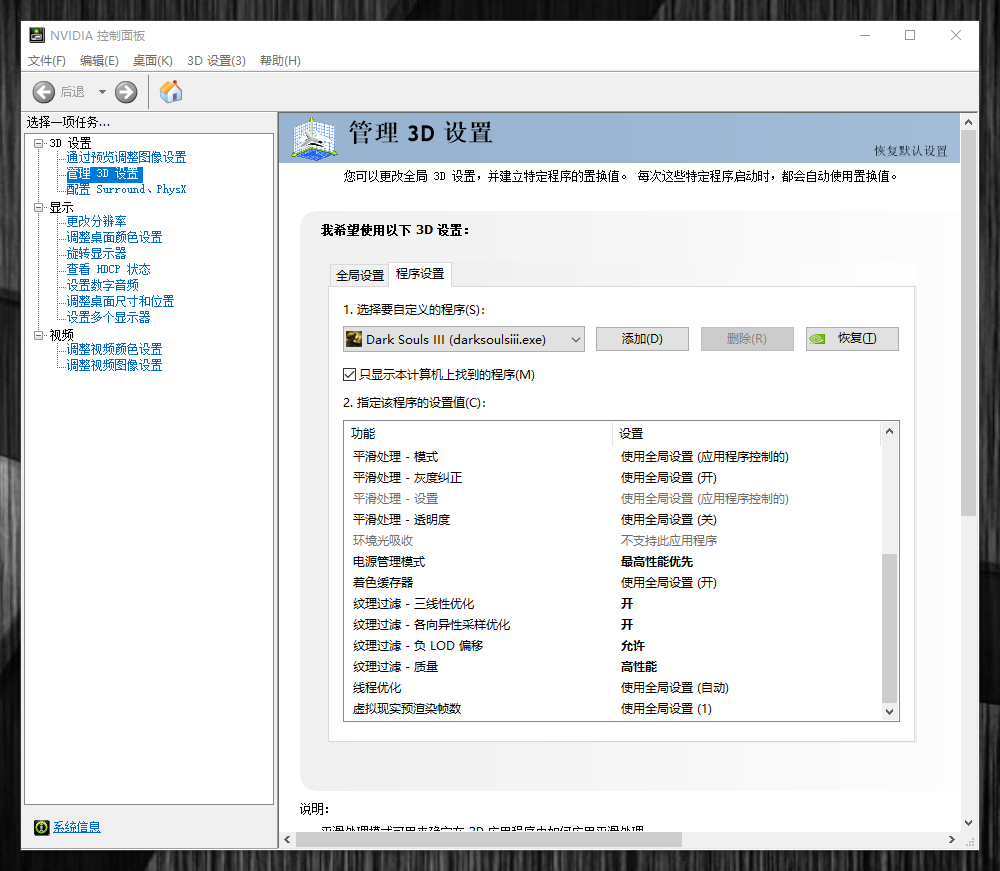The height and width of the screenshot is (871, 1000).
Task: Select the 平滑处理 - 透明度 row
Action: click(612, 520)
